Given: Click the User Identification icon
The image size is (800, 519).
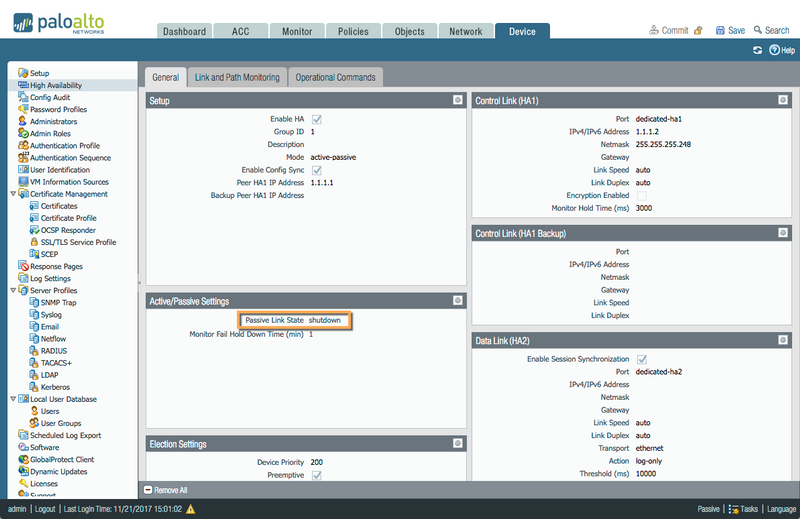Looking at the screenshot, I should coord(23,169).
